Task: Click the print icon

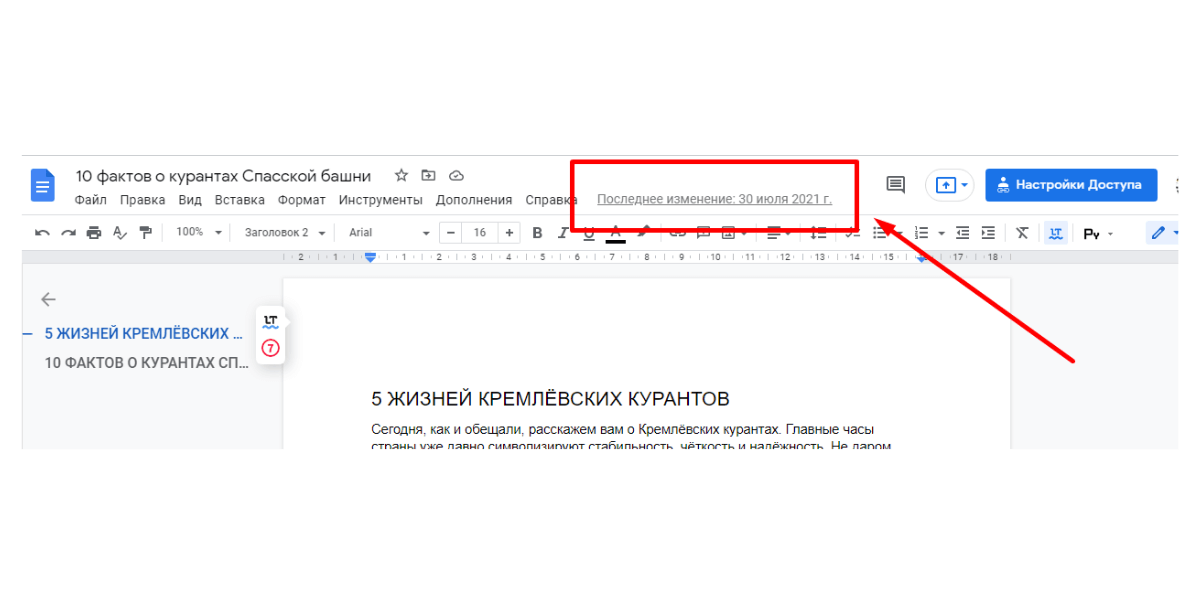Action: coord(94,233)
